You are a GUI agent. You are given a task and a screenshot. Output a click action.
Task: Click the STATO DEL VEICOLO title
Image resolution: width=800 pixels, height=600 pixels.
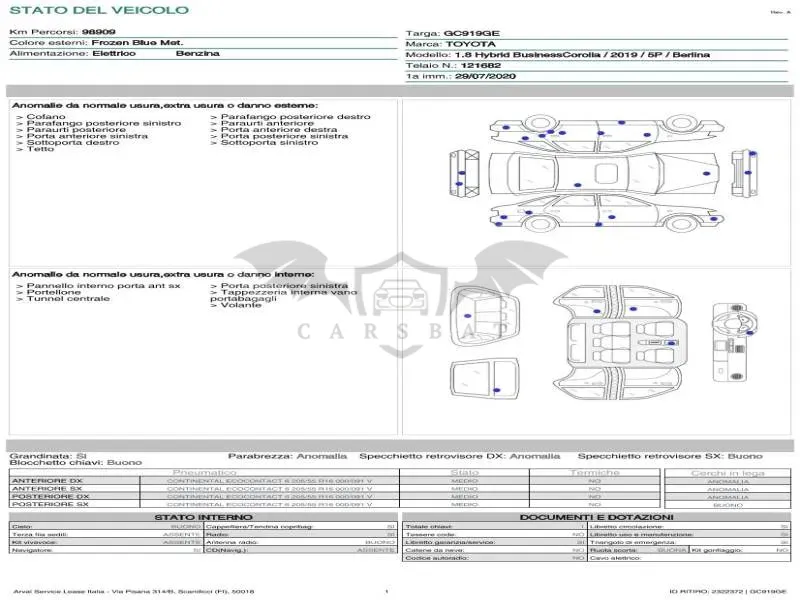99,10
